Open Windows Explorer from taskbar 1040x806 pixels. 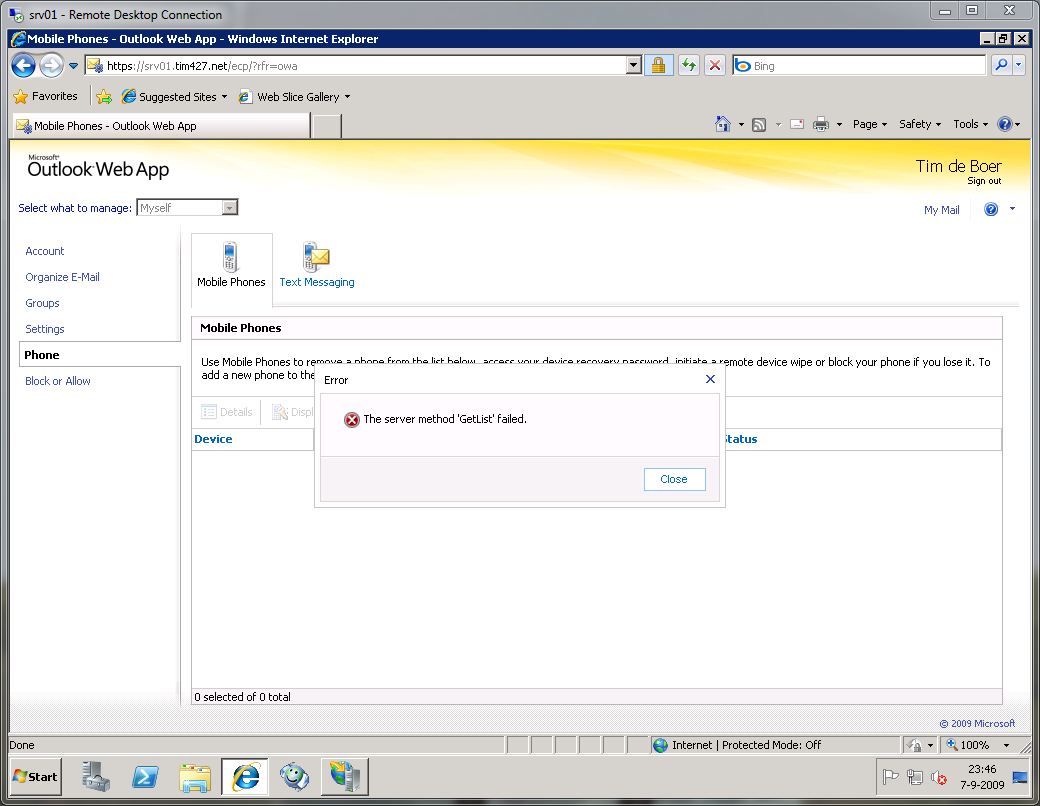coord(195,776)
